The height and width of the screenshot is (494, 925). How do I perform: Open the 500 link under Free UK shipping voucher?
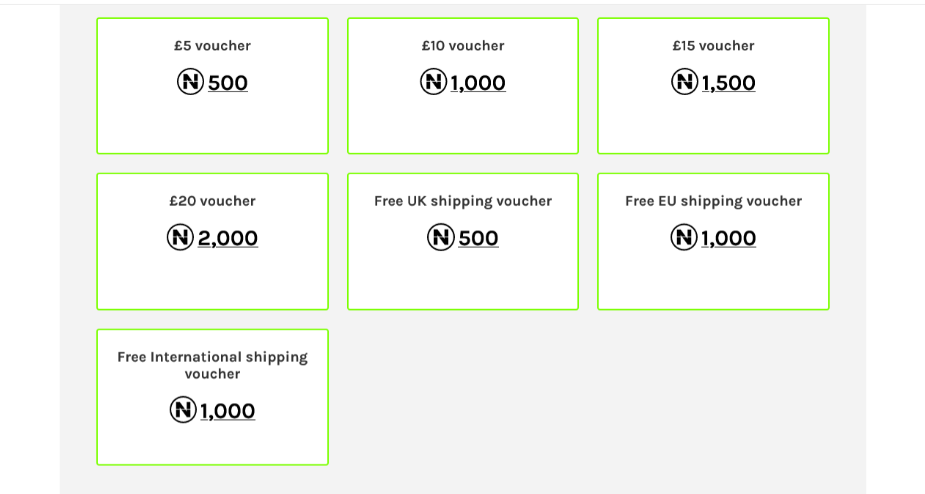478,238
